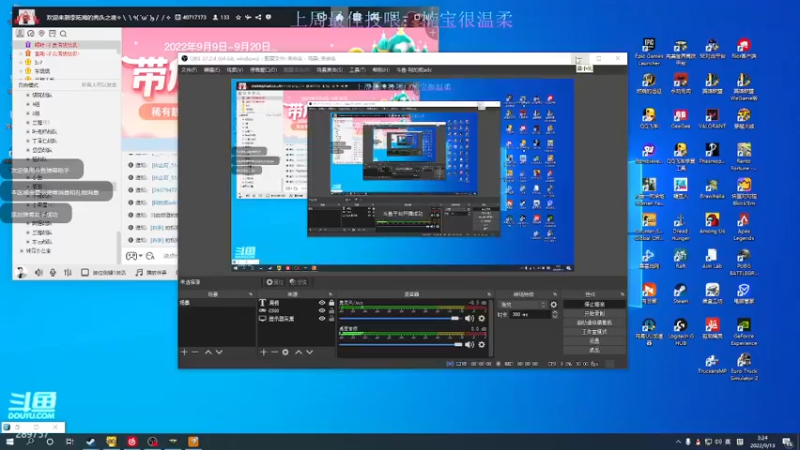Open the Phasmophobia desktop icon
Viewport: 800px width, 450px height.
pos(712,154)
